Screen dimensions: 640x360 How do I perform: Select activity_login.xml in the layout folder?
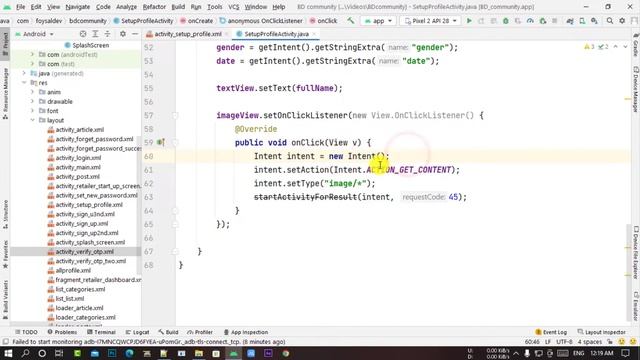point(78,158)
